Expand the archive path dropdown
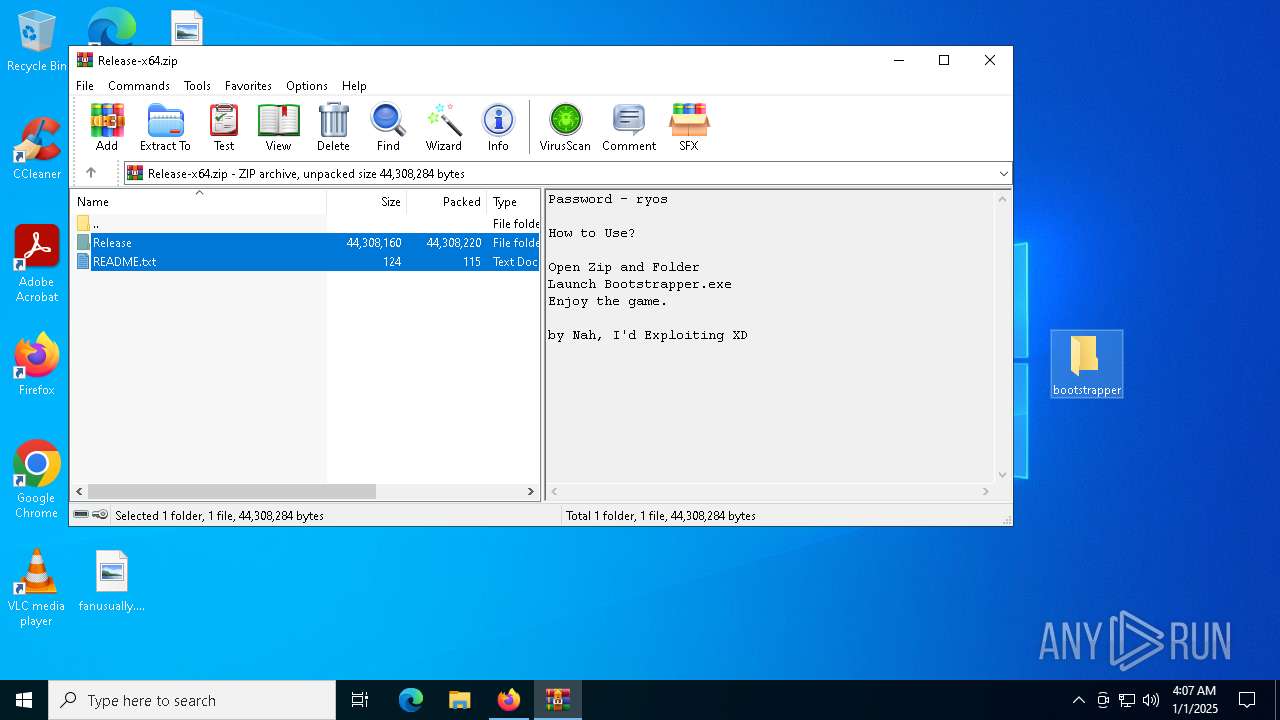Viewport: 1280px width, 720px height. [1003, 174]
